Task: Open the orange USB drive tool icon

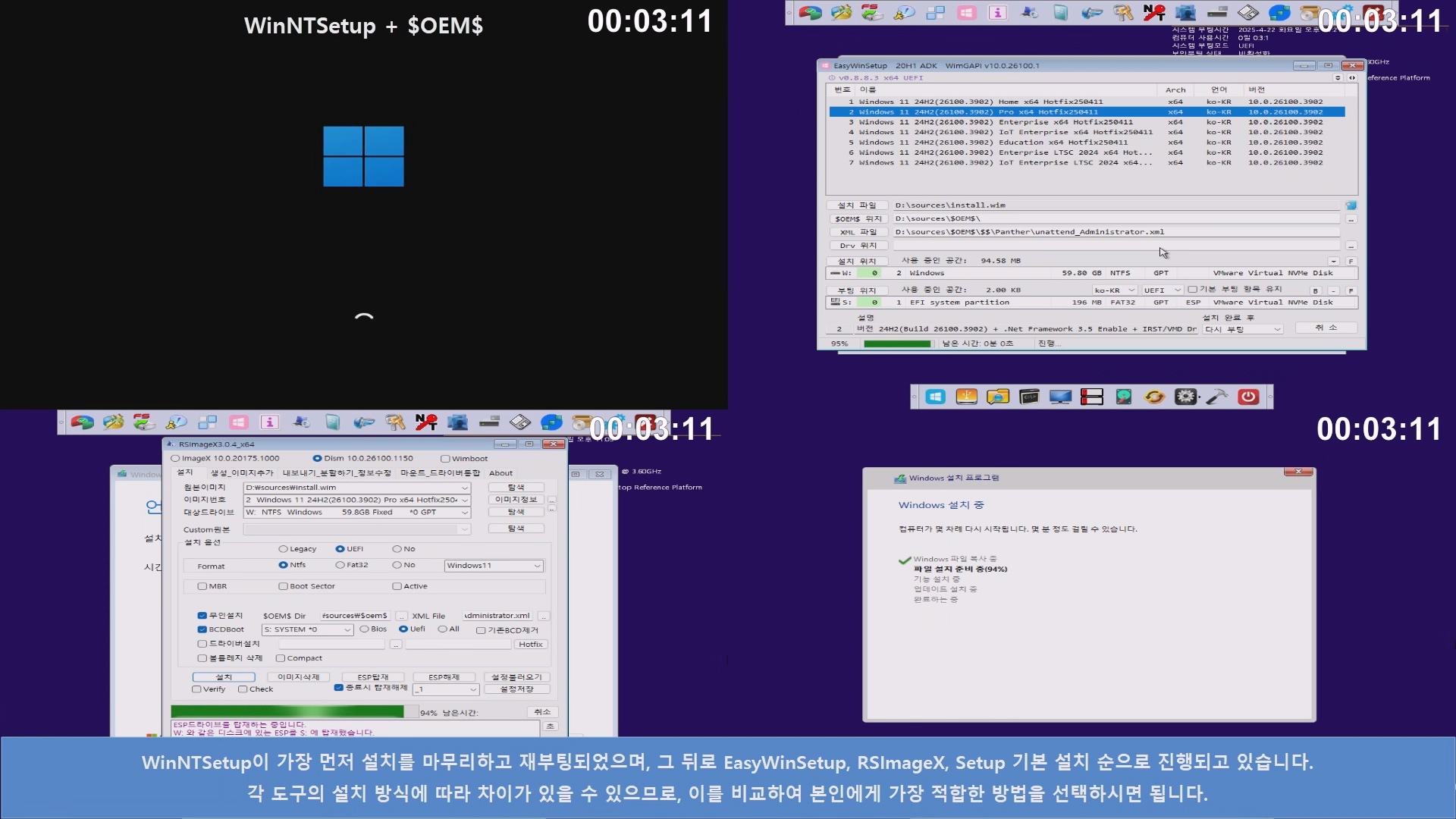Action: click(966, 397)
